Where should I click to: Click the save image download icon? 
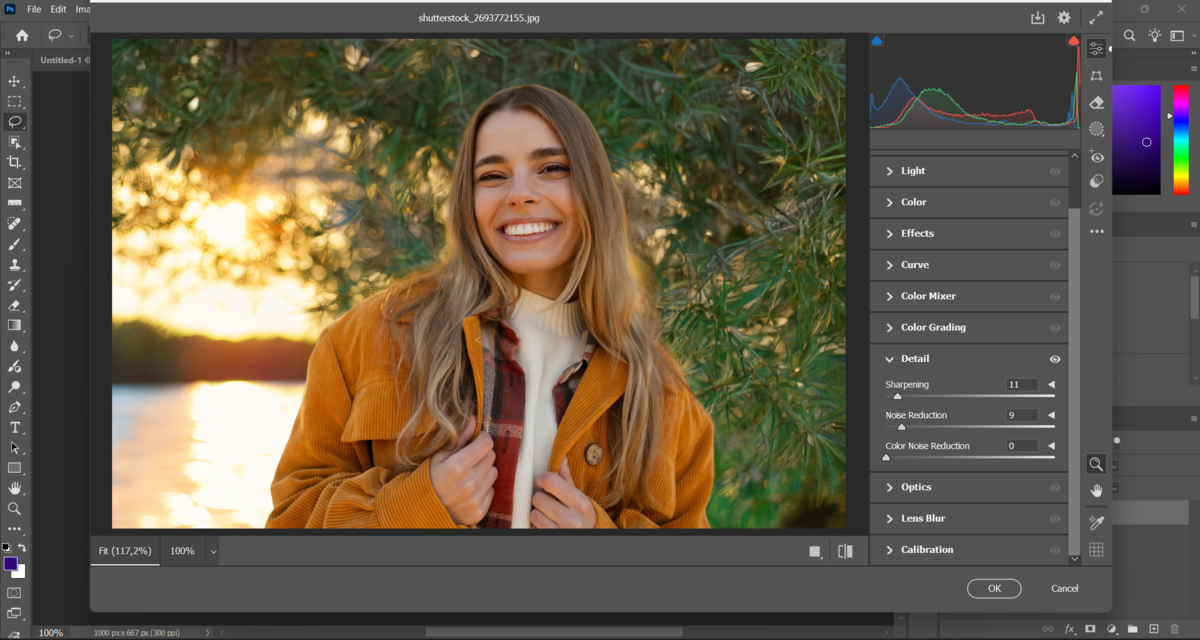point(1038,18)
